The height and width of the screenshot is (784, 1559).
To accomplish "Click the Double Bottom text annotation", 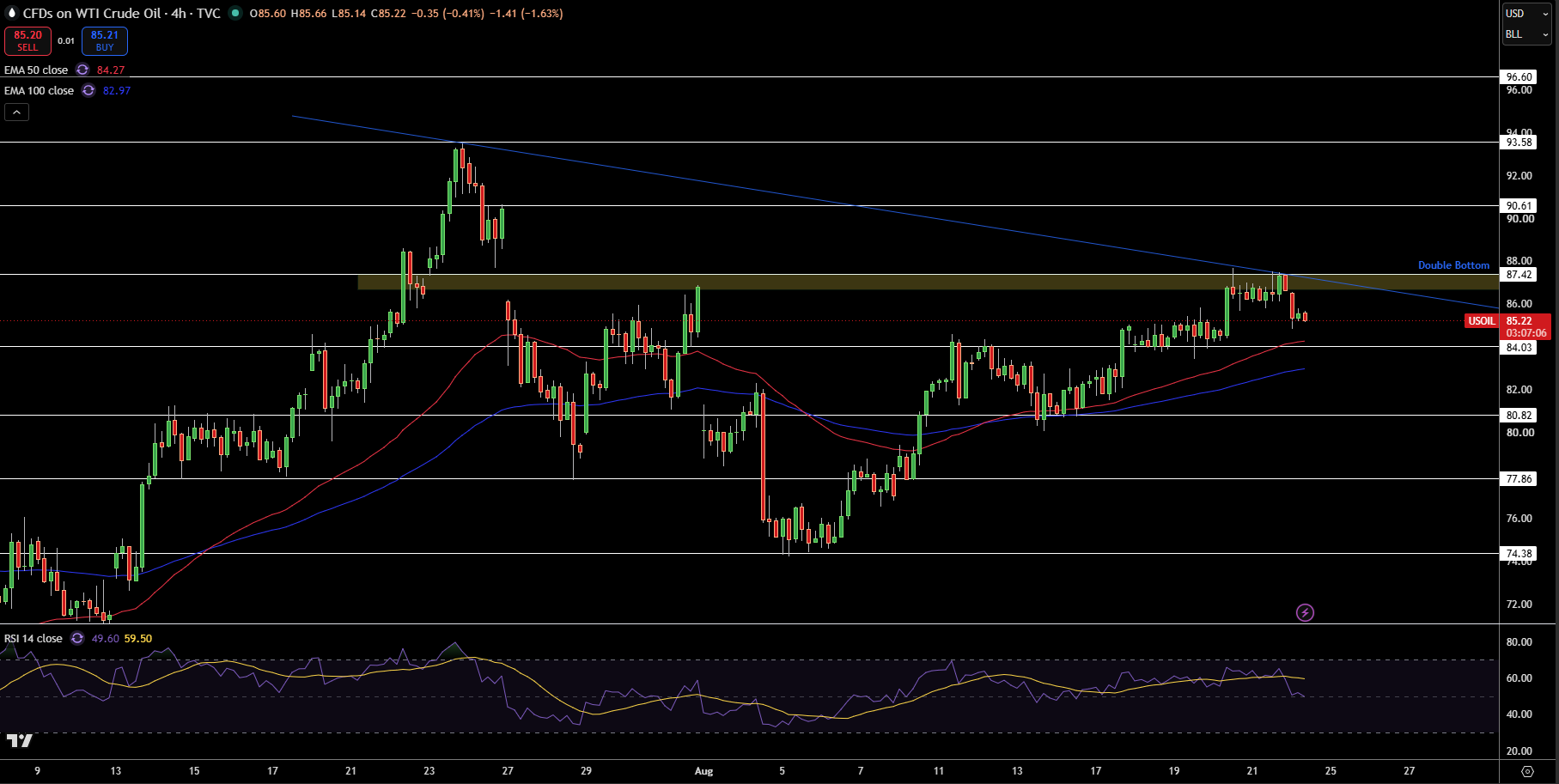I will (1453, 265).
